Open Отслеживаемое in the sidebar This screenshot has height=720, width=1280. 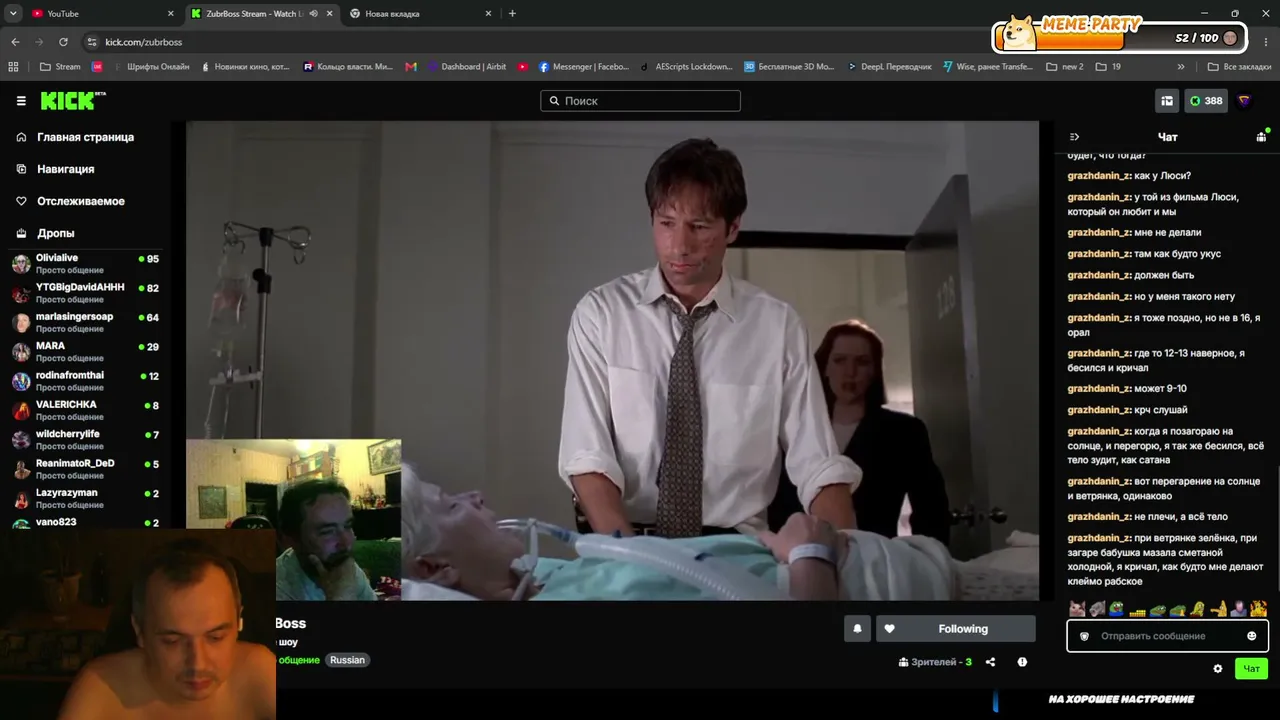70,201
